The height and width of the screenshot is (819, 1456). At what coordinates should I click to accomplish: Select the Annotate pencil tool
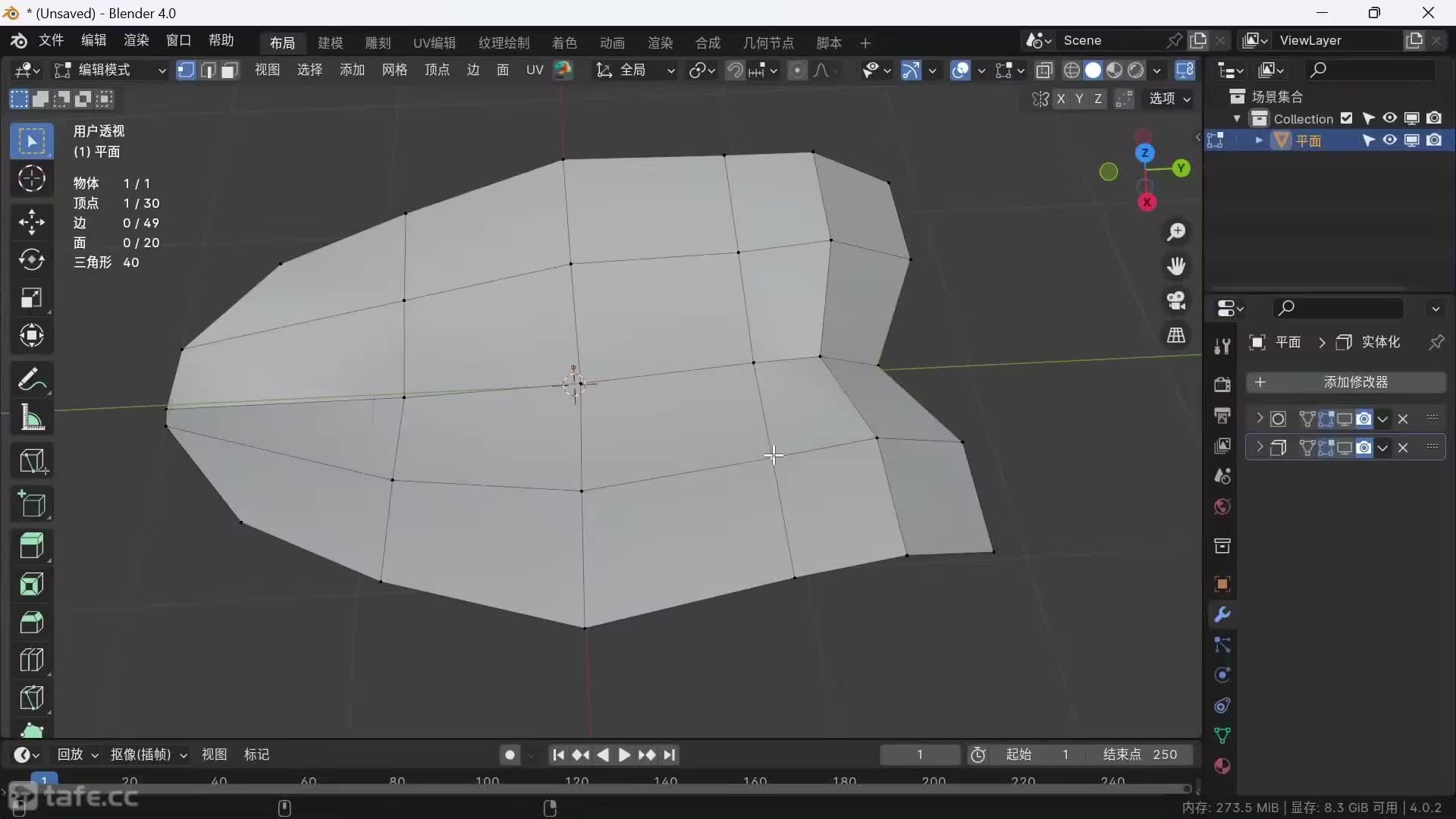tap(31, 379)
